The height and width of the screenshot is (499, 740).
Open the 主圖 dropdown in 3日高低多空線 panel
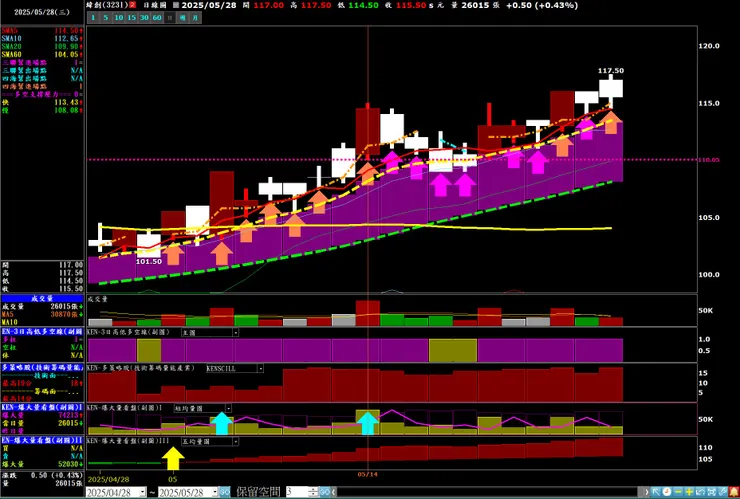(210, 332)
